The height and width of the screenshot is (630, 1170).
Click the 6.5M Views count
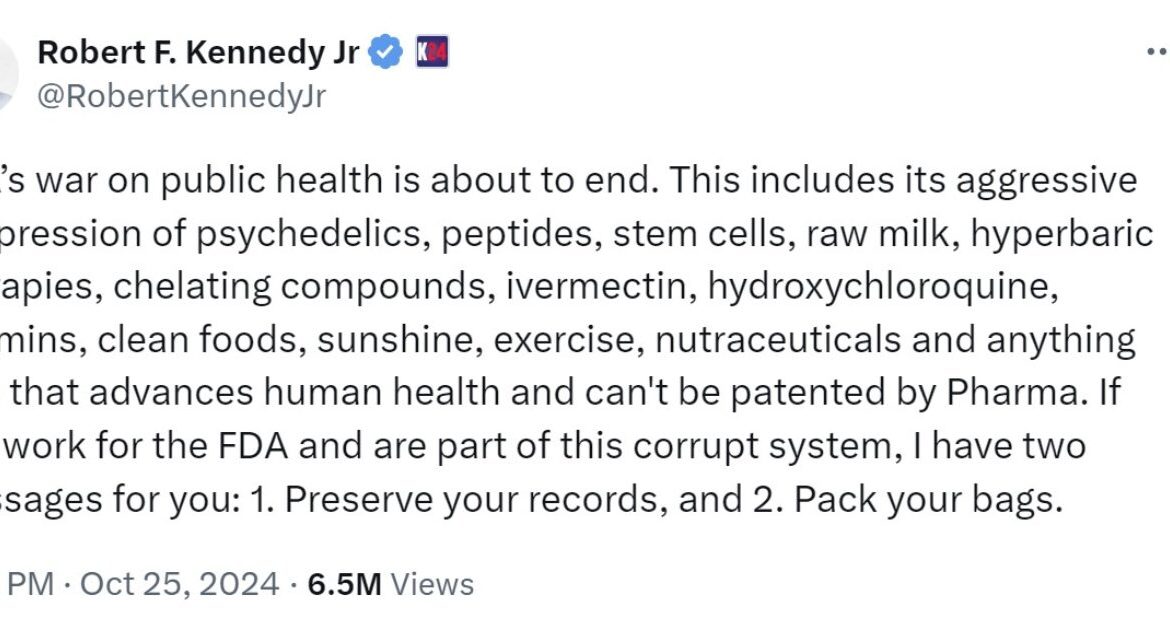point(390,584)
